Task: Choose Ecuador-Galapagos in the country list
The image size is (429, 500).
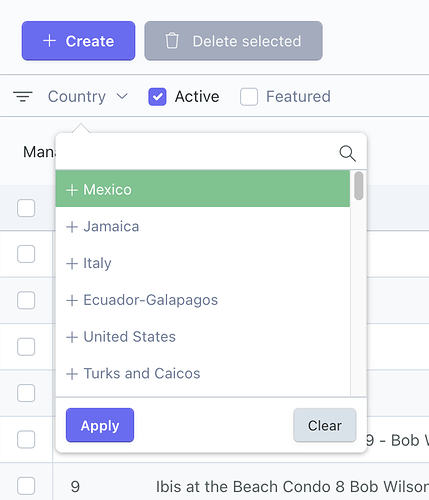Action: [x=203, y=300]
